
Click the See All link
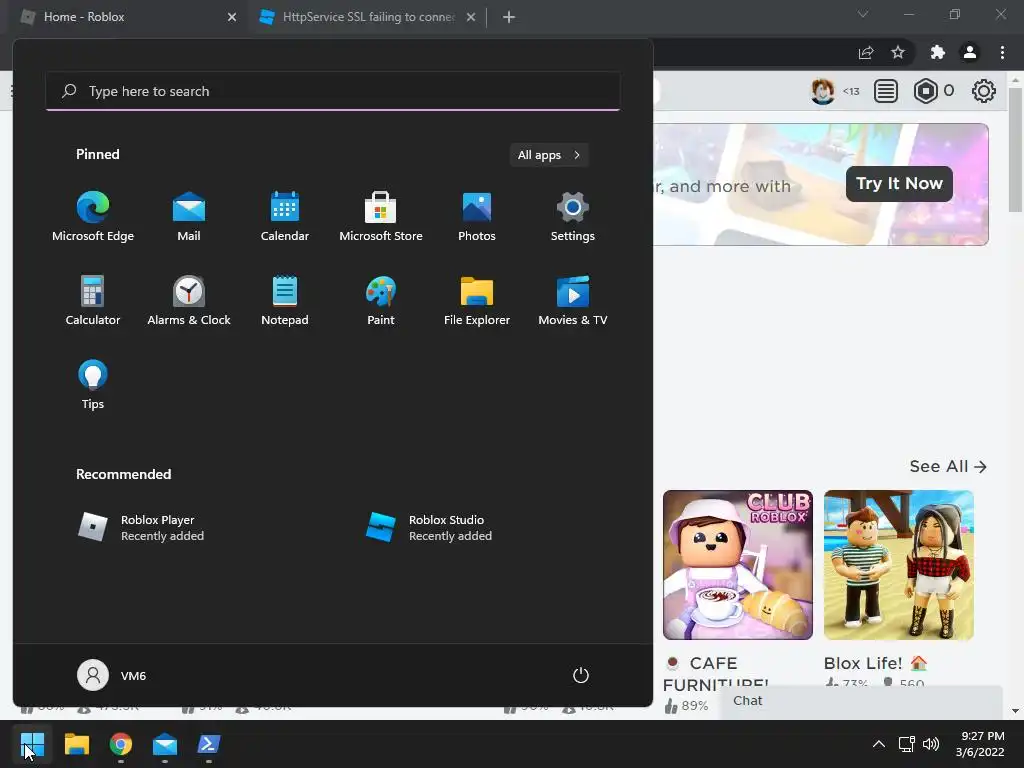tap(948, 466)
